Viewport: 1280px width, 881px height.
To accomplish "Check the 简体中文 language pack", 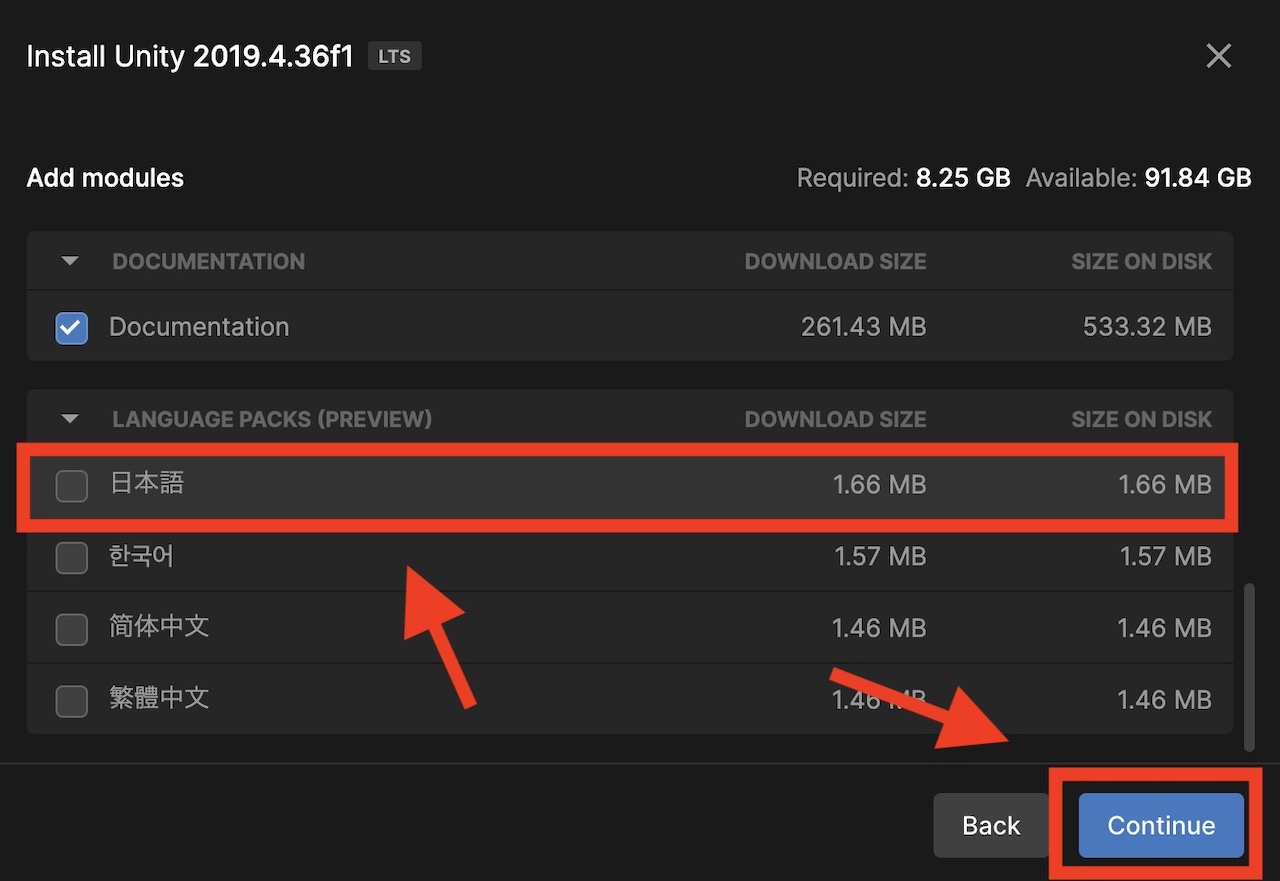I will click(71, 627).
